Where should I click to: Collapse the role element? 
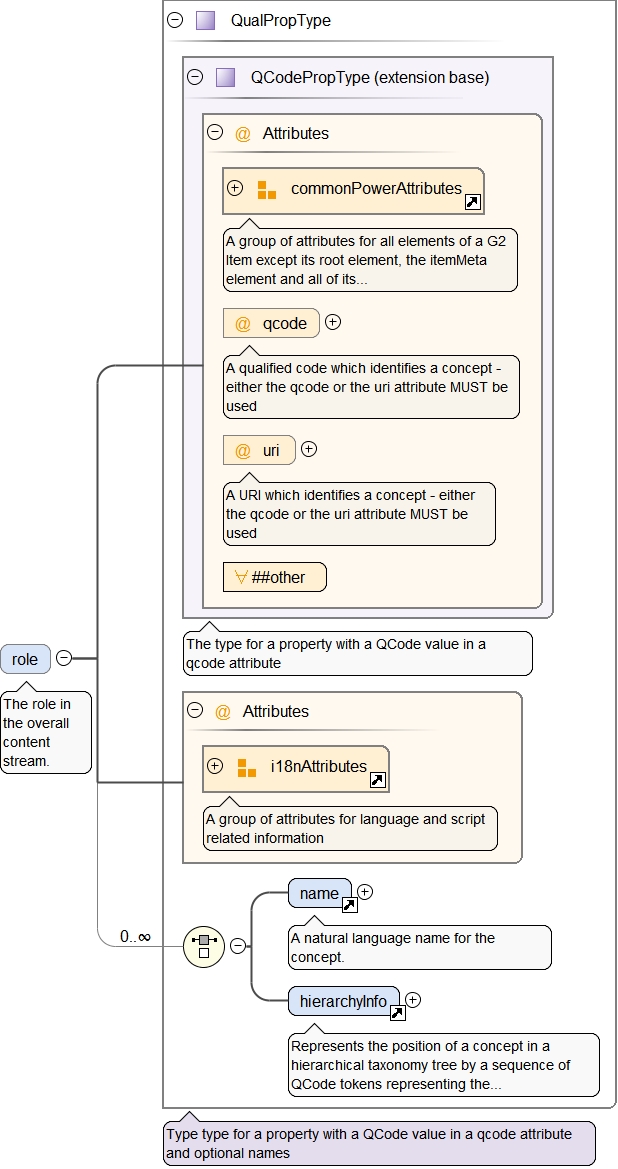pos(64,658)
